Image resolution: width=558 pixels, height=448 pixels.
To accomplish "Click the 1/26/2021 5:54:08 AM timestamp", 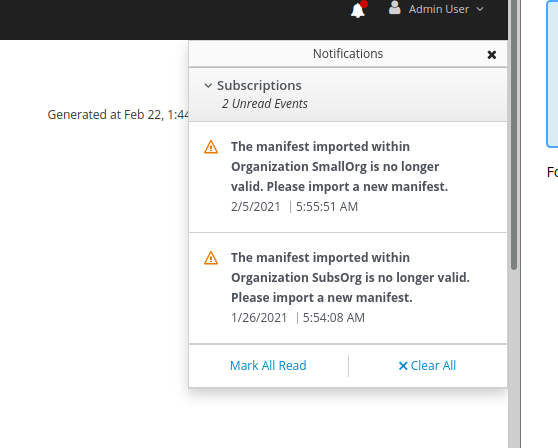I will (x=298, y=318).
